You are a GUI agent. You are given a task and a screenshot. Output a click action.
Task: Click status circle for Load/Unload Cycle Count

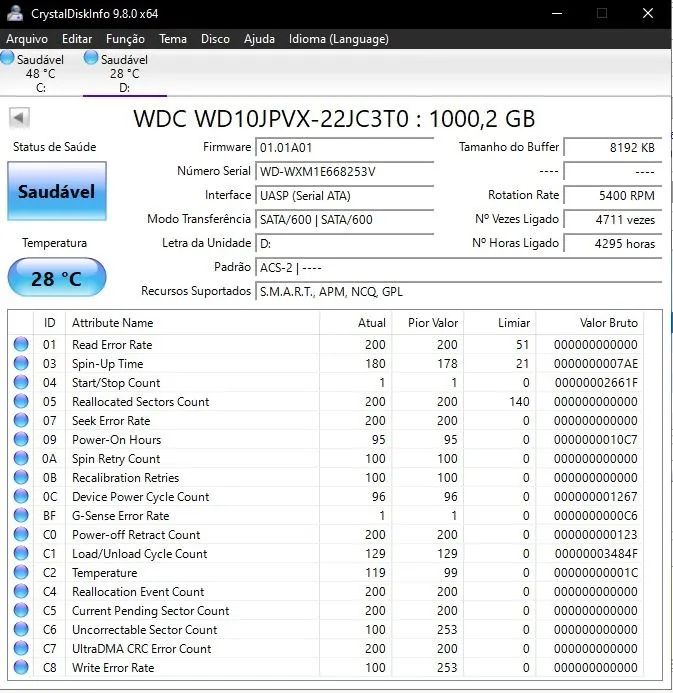[21, 553]
